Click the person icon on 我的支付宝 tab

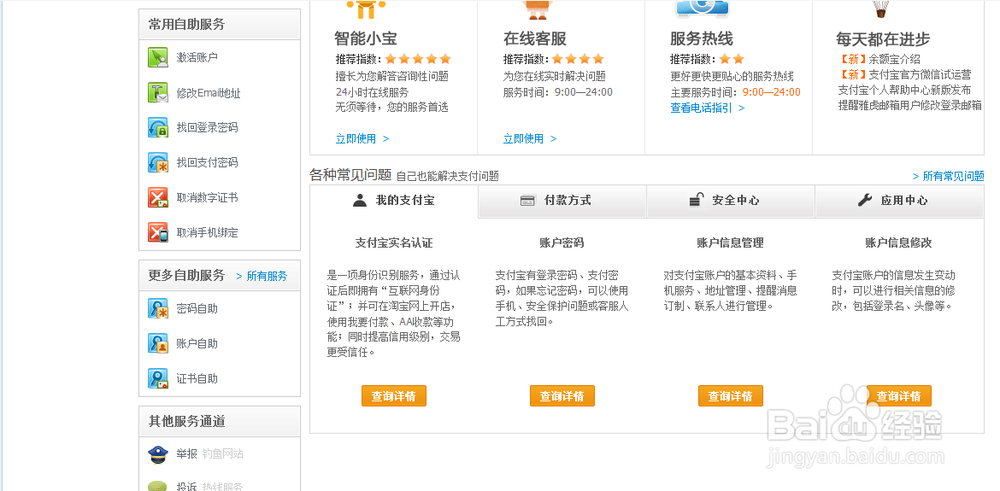click(360, 201)
